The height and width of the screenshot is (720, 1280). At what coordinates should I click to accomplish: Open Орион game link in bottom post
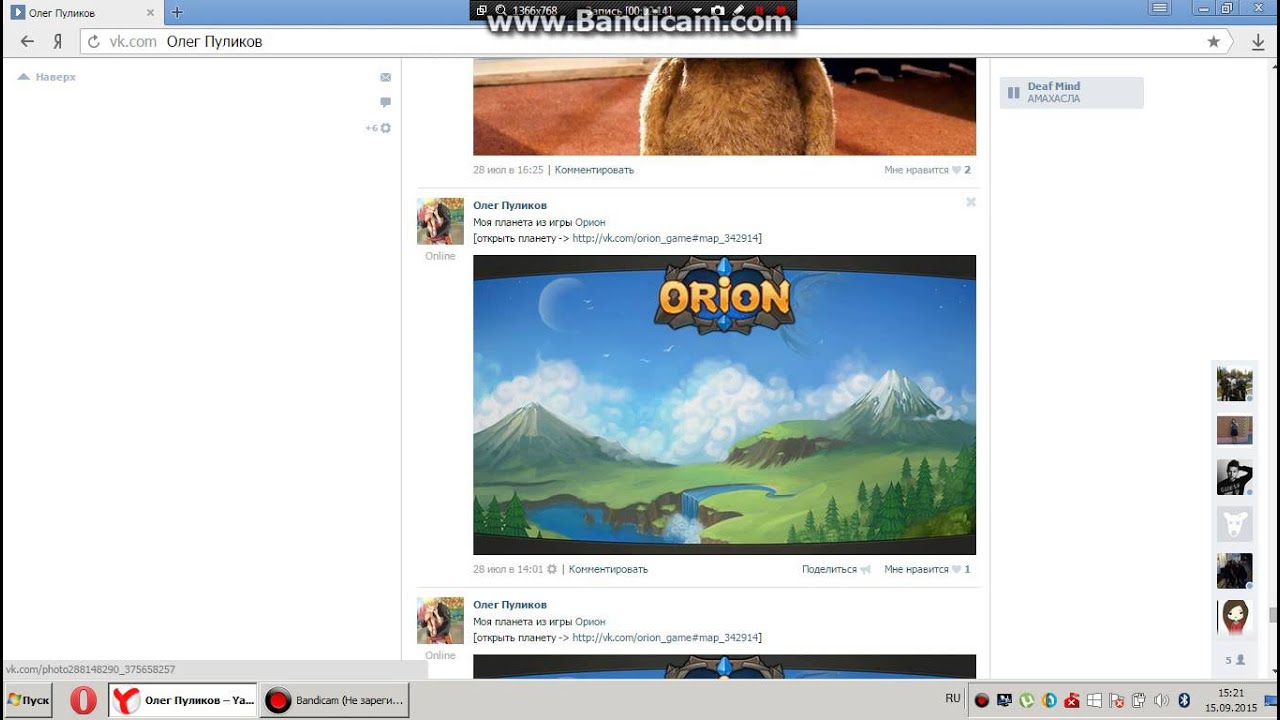(590, 622)
